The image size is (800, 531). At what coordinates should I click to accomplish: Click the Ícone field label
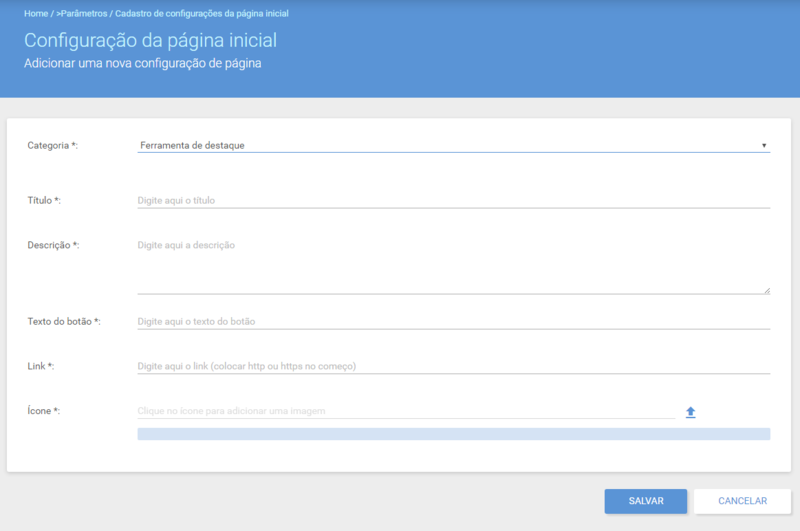(43, 411)
